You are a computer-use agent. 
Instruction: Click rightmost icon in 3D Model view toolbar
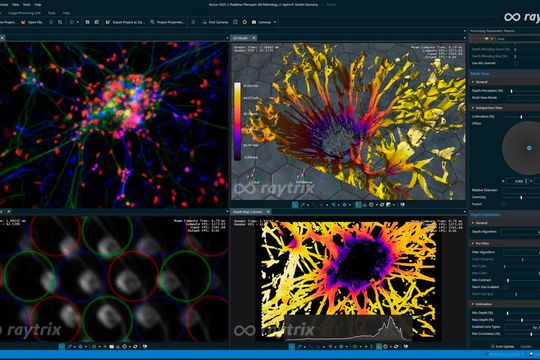pyautogui.click(x=402, y=205)
